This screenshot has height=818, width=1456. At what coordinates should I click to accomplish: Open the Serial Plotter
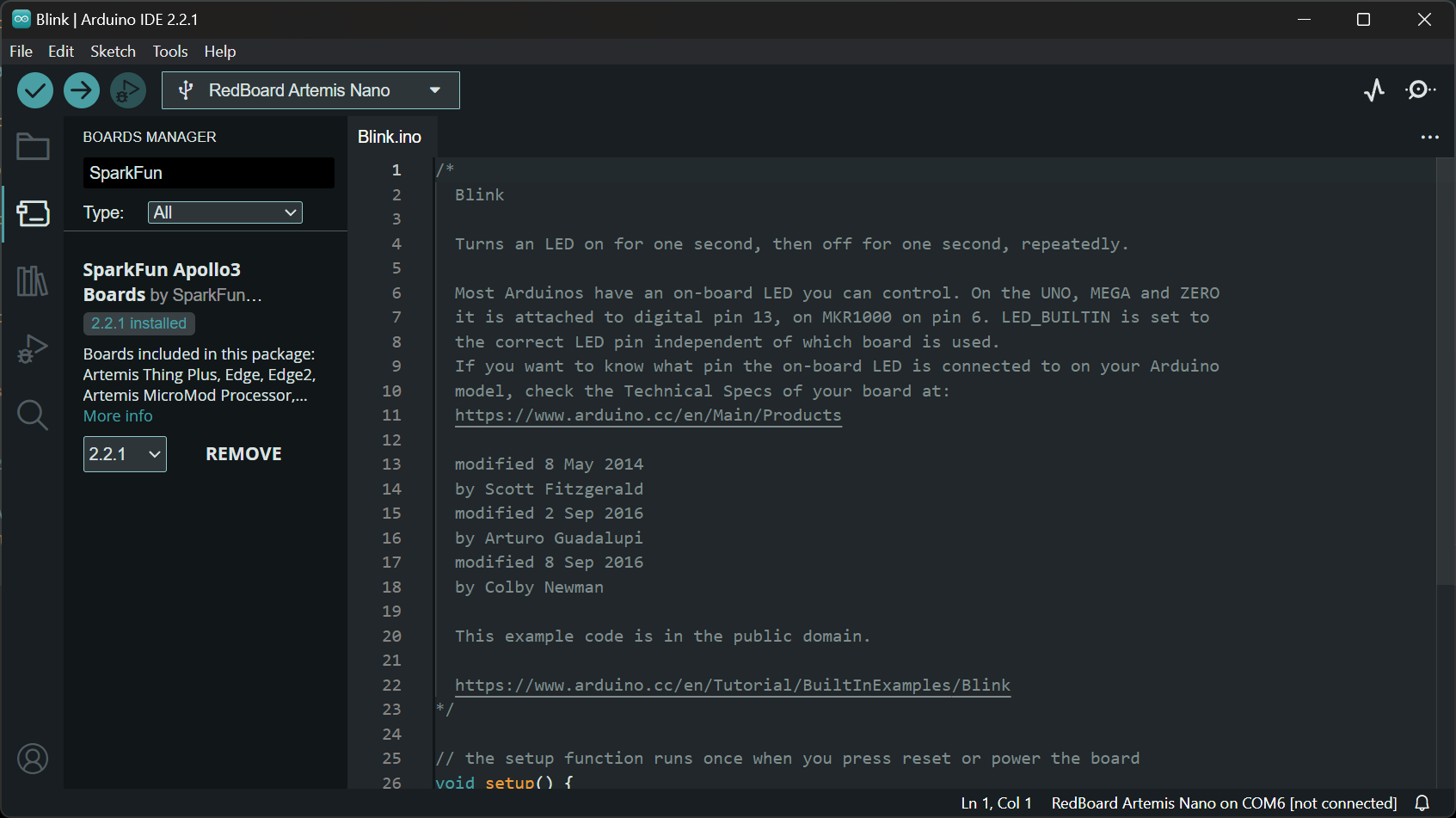click(1374, 90)
